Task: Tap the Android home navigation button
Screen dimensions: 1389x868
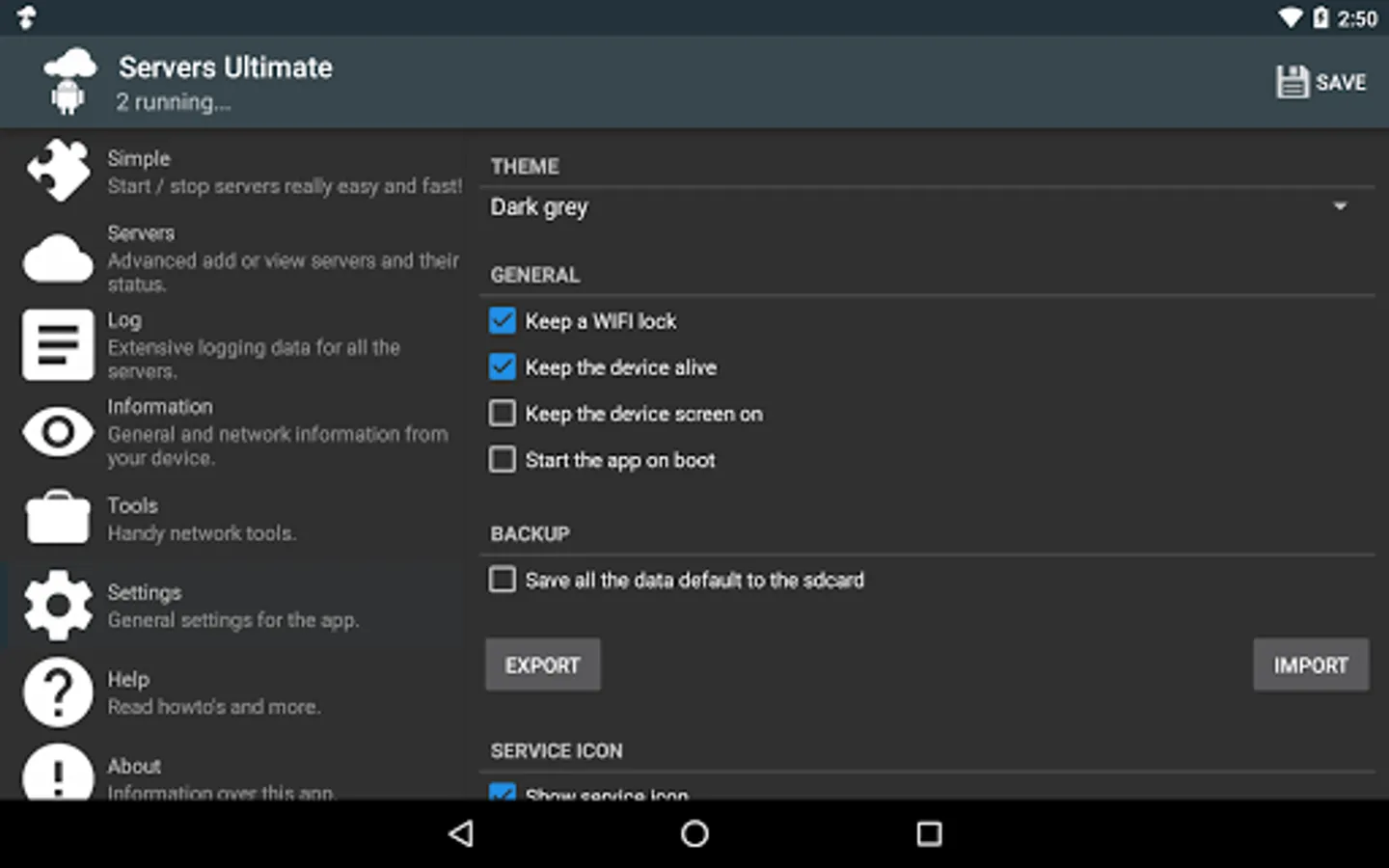Action: [x=694, y=833]
